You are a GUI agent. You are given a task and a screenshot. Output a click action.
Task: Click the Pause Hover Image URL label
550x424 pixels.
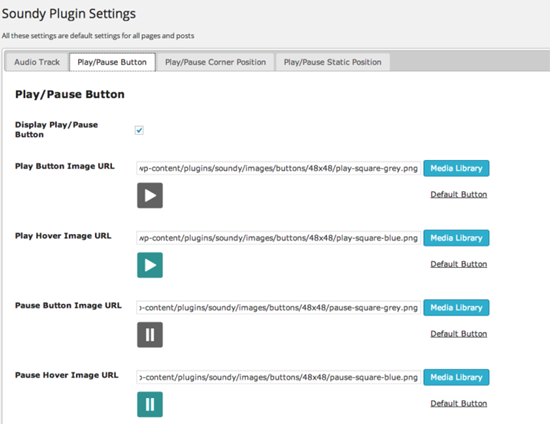coord(67,375)
